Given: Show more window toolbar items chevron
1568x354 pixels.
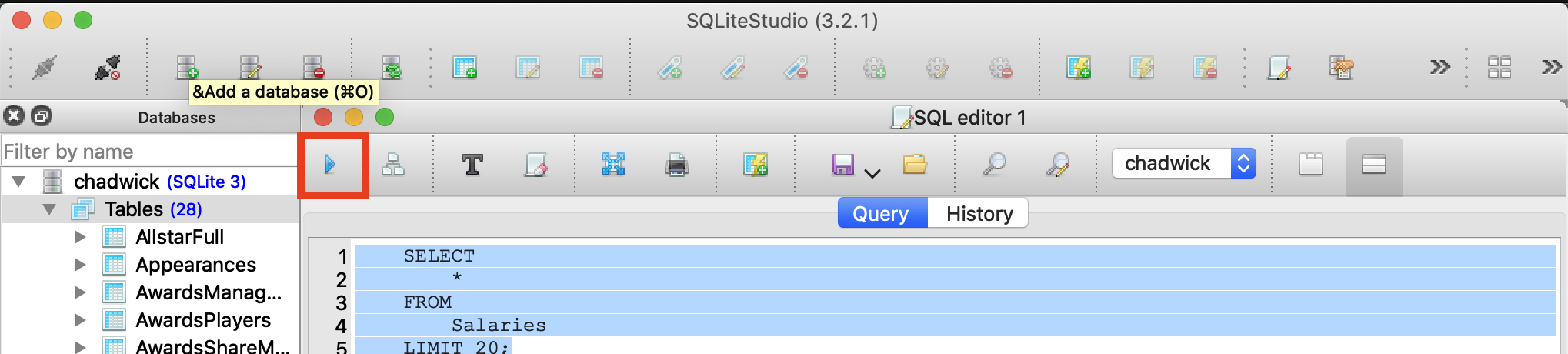Looking at the screenshot, I should coord(1552,68).
